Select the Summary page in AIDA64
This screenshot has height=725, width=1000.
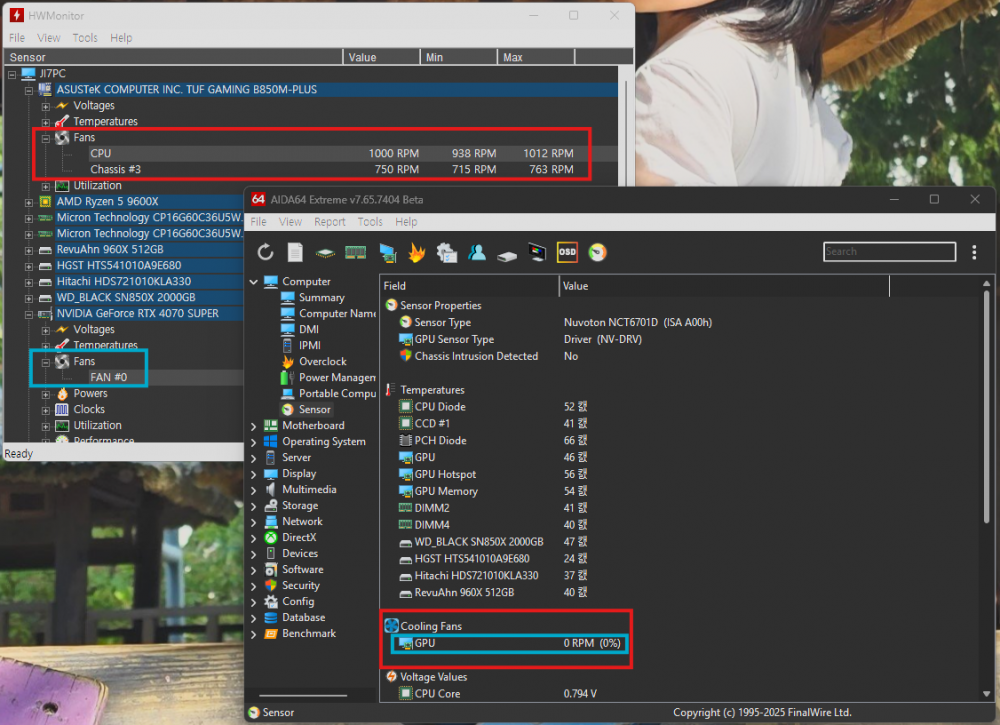pos(321,298)
